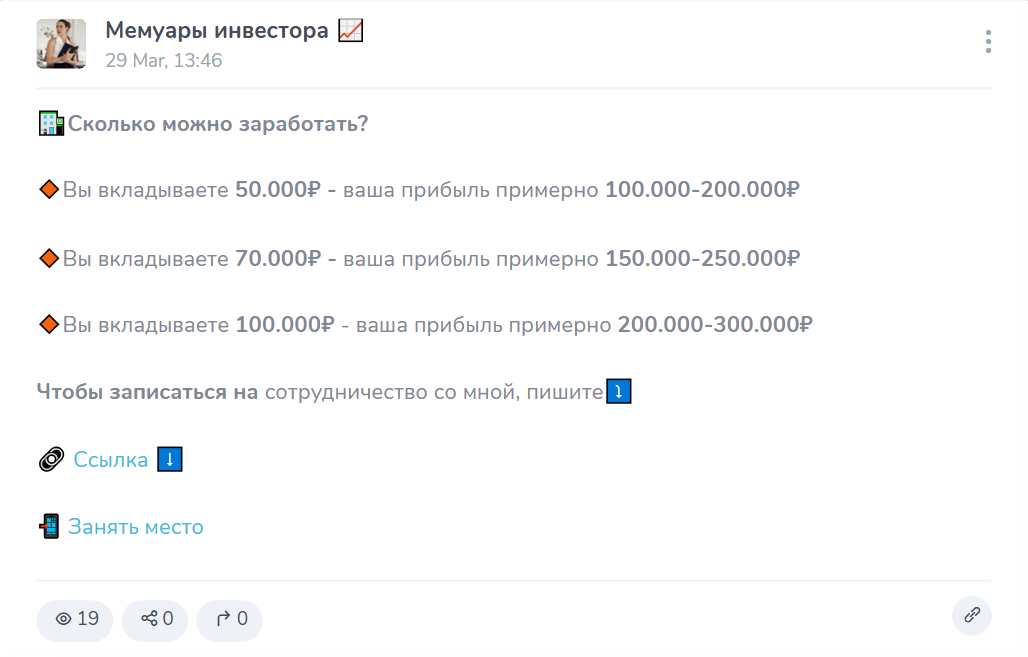1028x657 pixels.
Task: Select the 19 views pill button
Action: 74,620
